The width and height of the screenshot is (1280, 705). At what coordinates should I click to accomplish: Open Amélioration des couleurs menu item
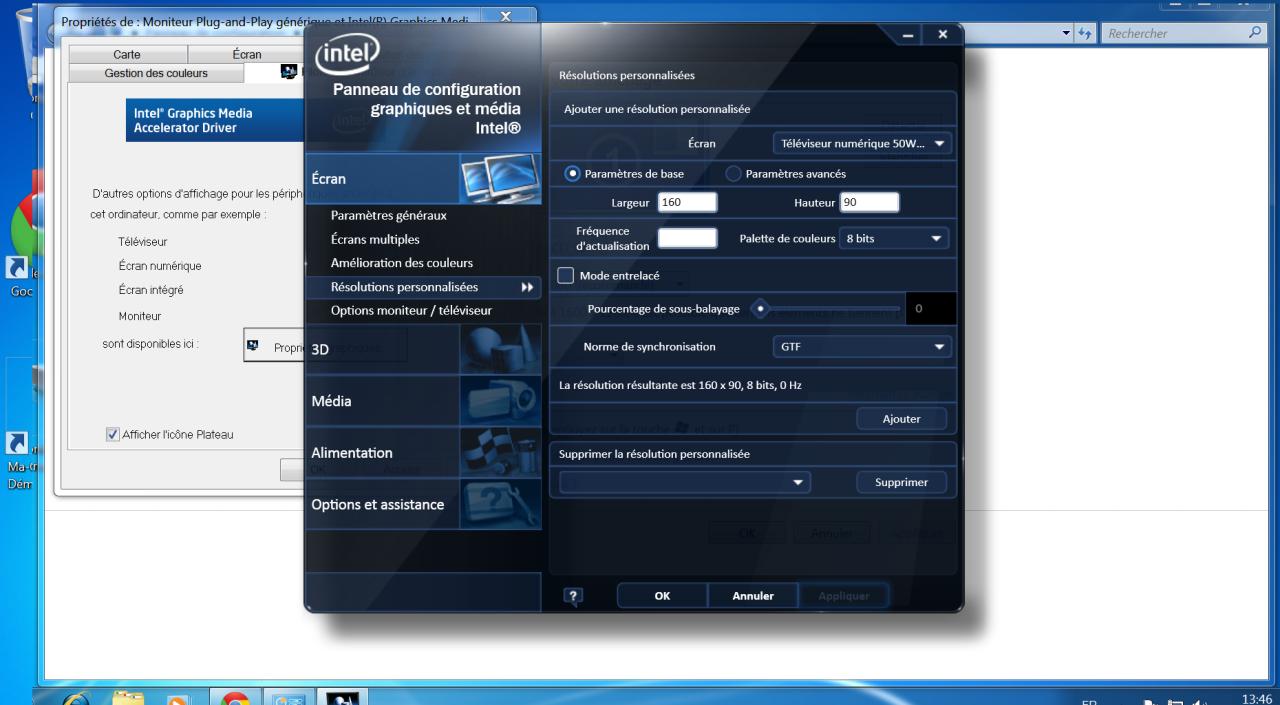pos(402,263)
